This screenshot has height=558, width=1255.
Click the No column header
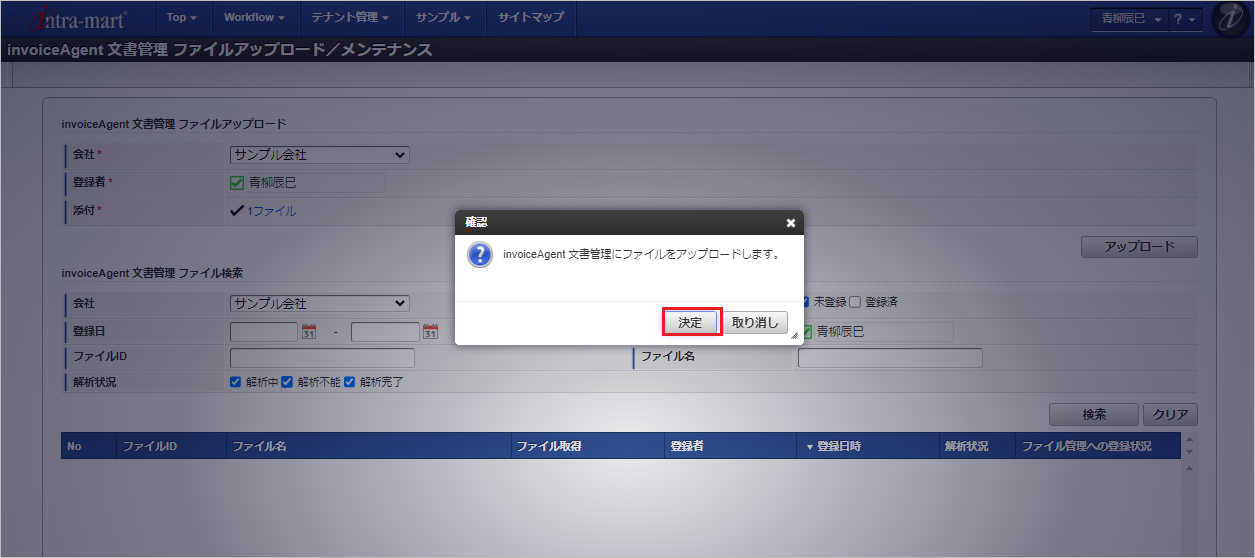[88, 446]
